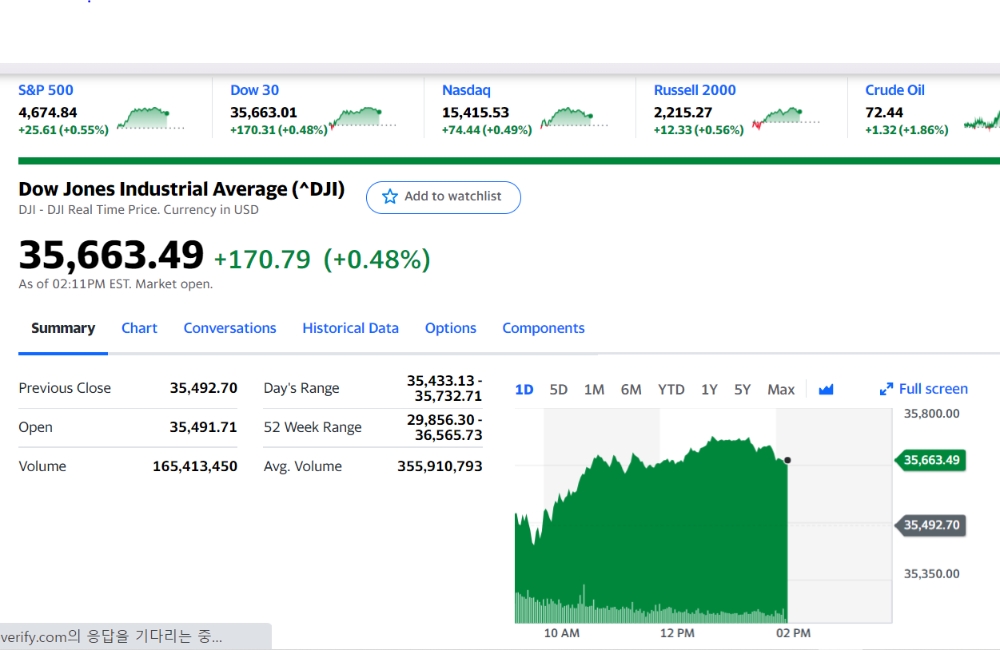
Task: Click the Russell 2000 value 2,215.27
Action: coord(682,112)
